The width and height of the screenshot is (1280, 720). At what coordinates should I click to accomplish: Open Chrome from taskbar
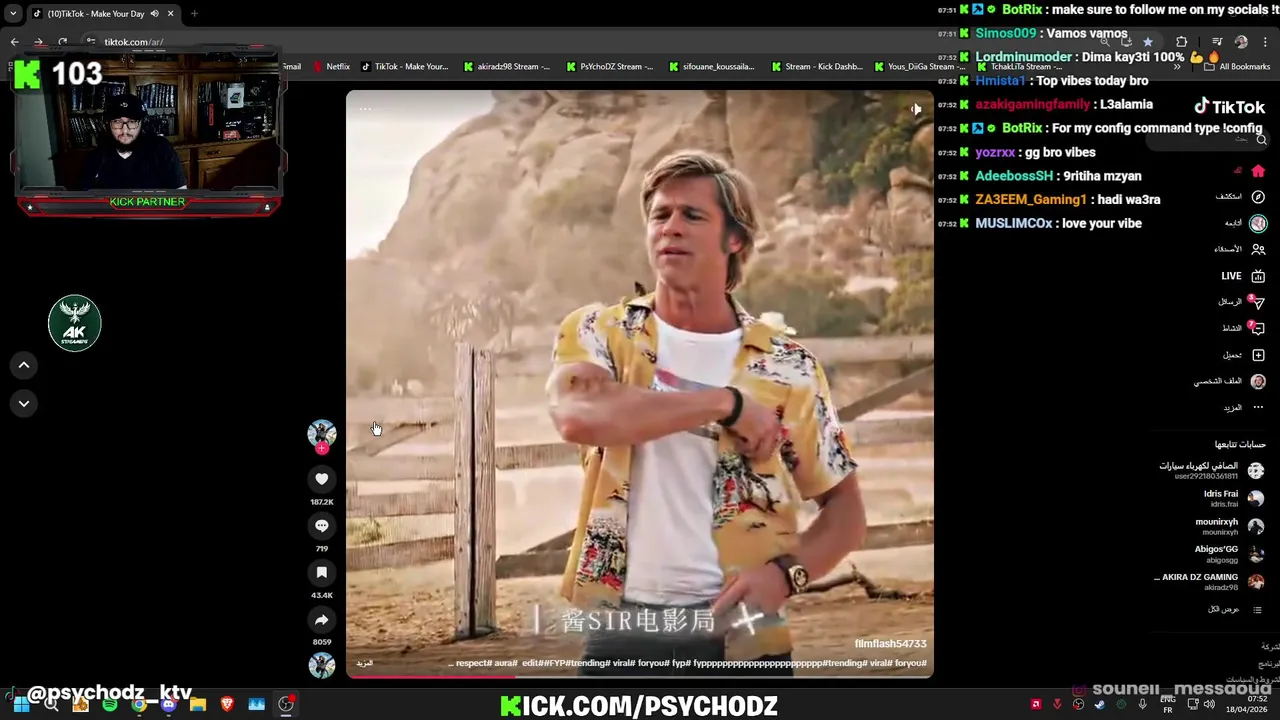[139, 705]
